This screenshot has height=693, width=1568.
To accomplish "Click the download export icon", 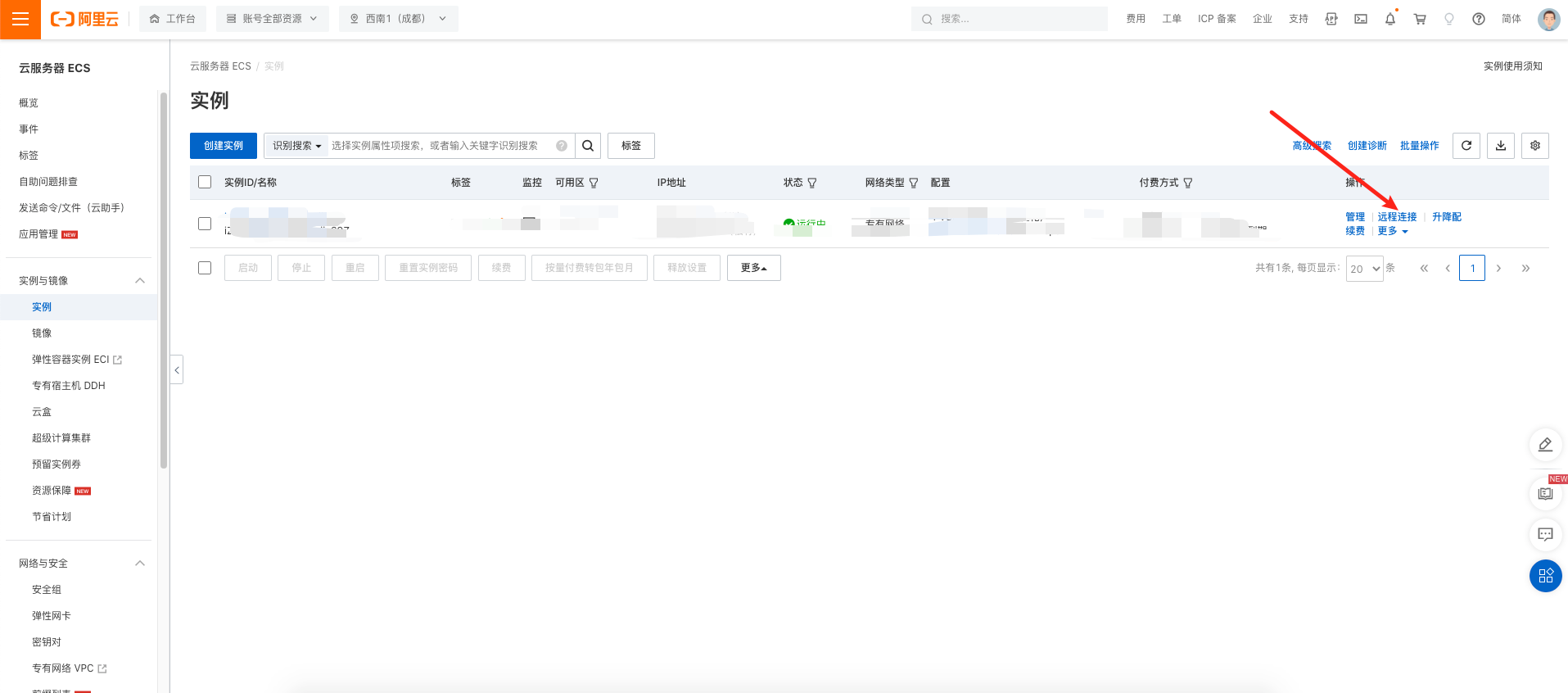I will (1500, 146).
